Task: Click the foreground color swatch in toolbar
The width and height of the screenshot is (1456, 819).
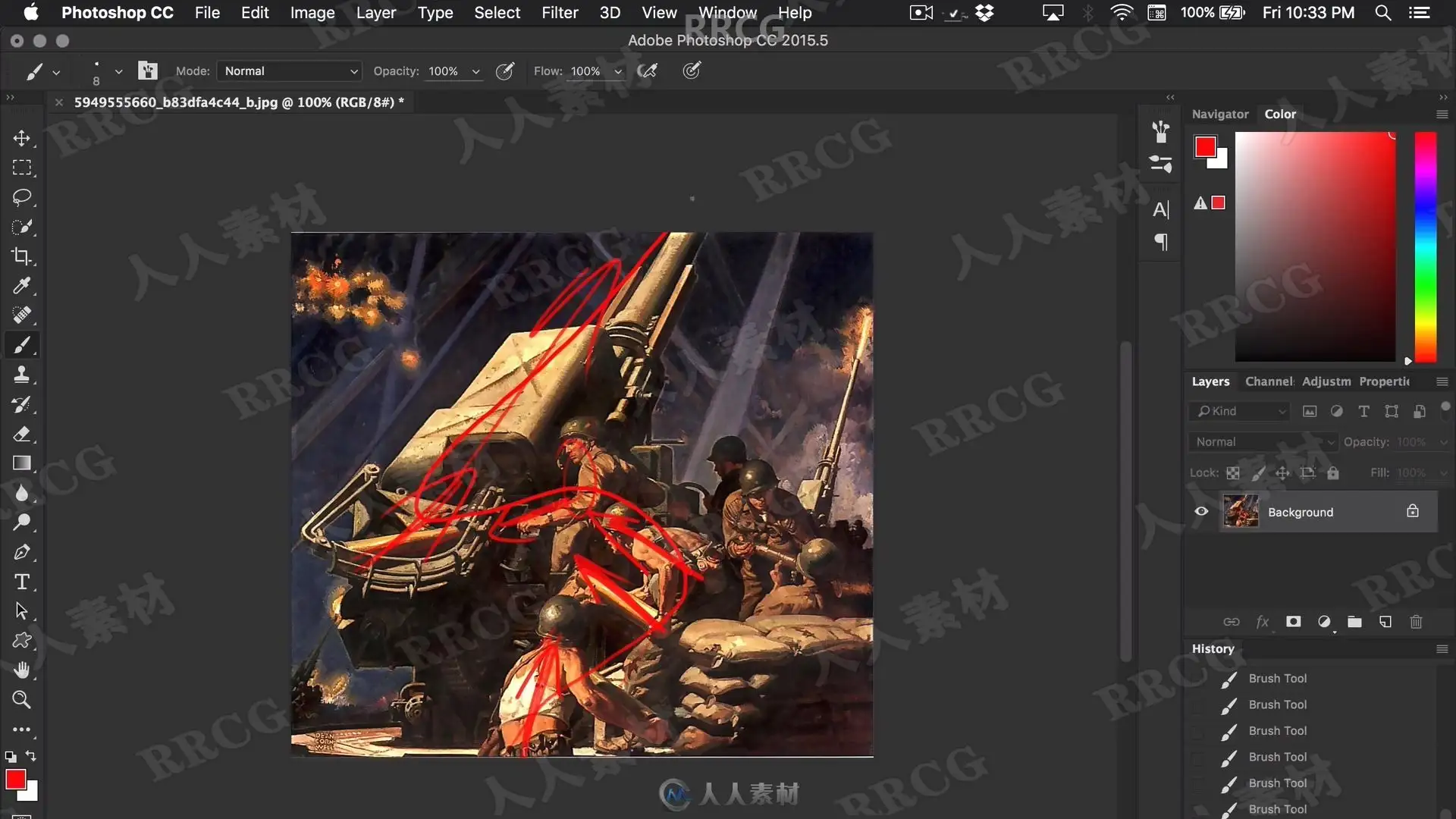Action: [x=15, y=779]
